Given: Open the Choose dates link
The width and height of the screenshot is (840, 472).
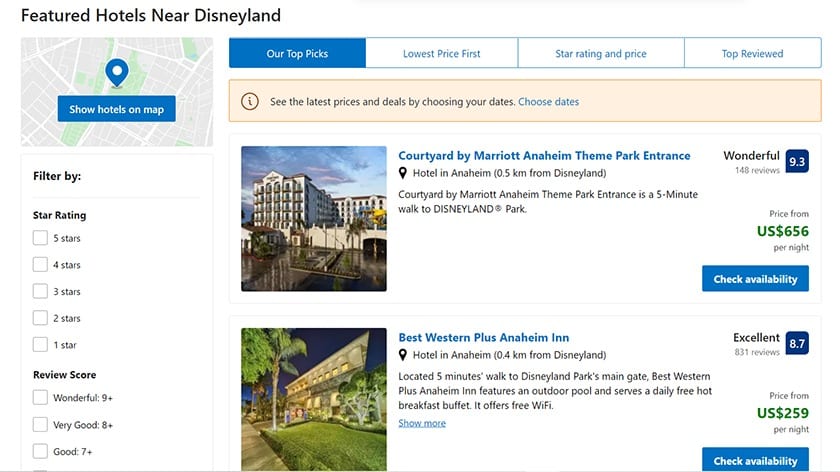Looking at the screenshot, I should point(549,101).
